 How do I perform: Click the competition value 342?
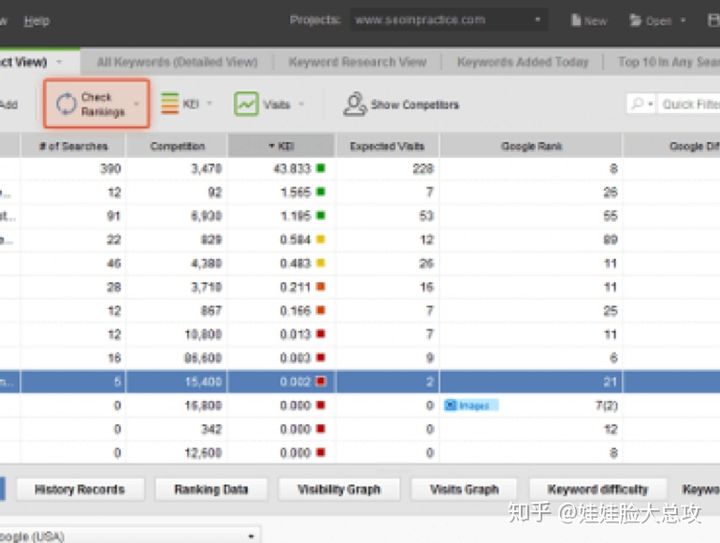pyautogui.click(x=211, y=429)
